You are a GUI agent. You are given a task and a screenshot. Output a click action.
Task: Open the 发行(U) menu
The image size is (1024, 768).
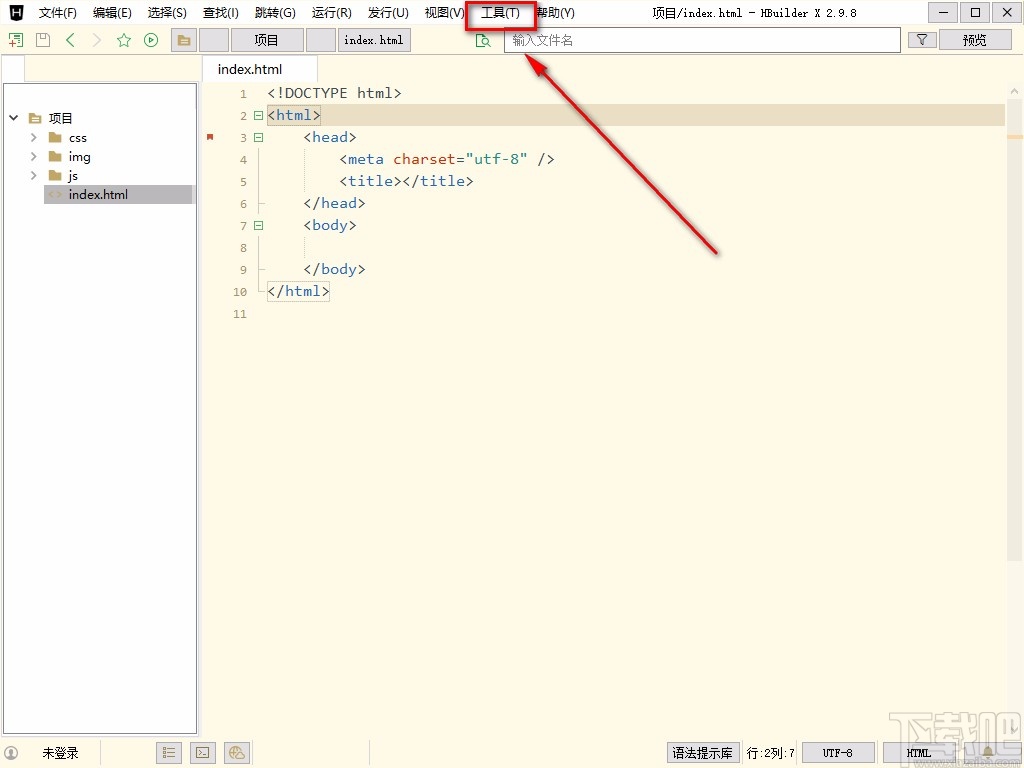point(388,13)
